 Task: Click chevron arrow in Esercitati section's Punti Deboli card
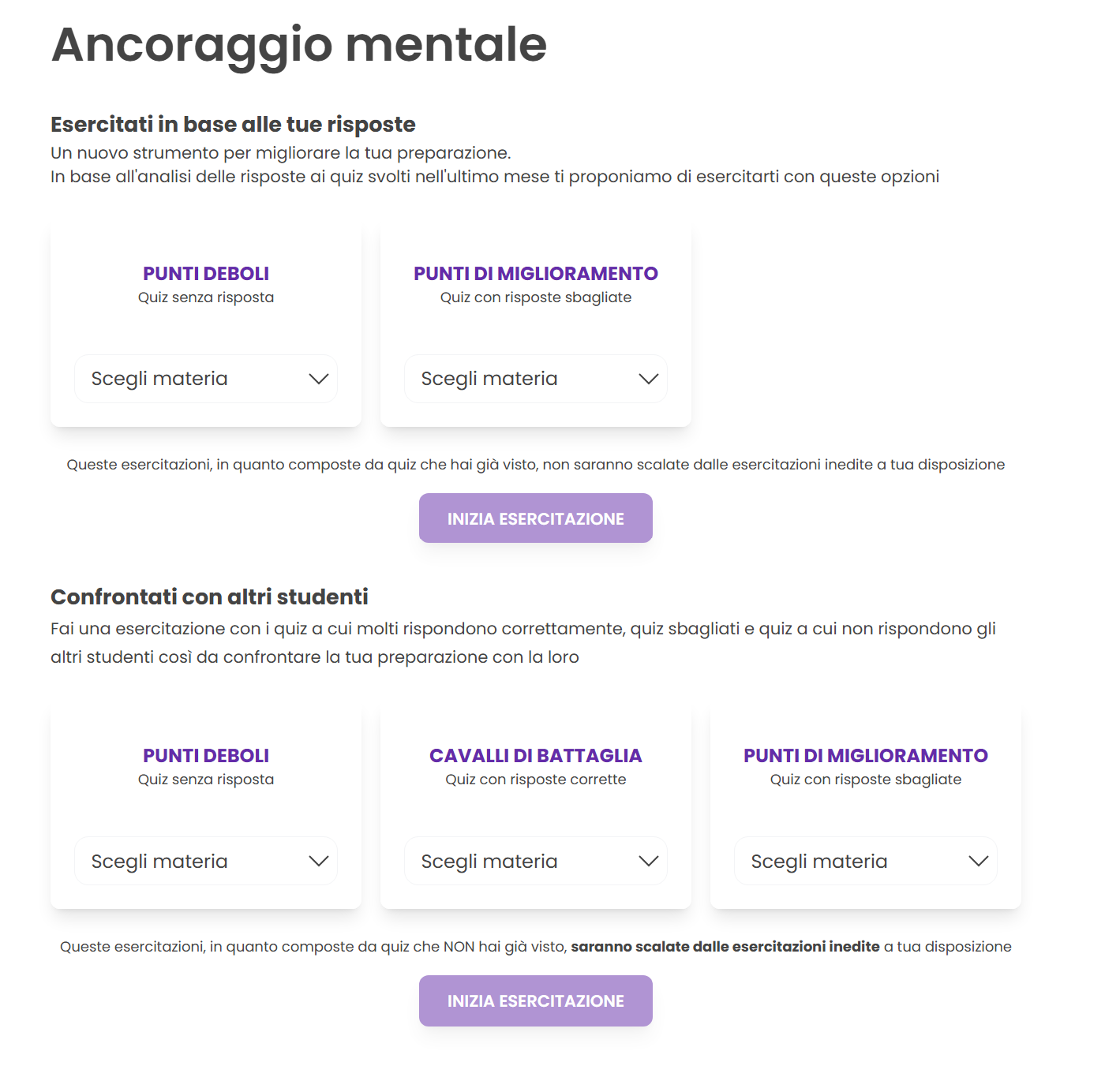[319, 380]
